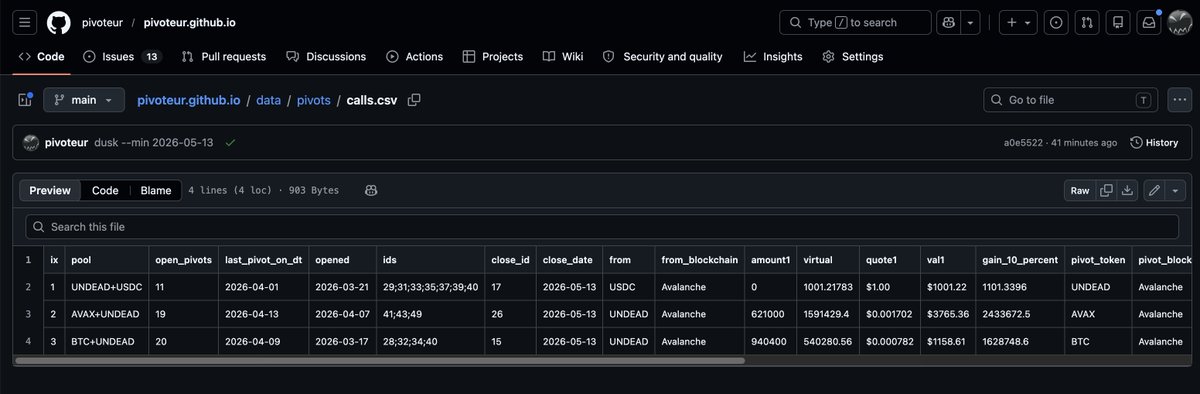View your issues icon in header
Screen dimensions: 1200x394
(x=1056, y=22)
